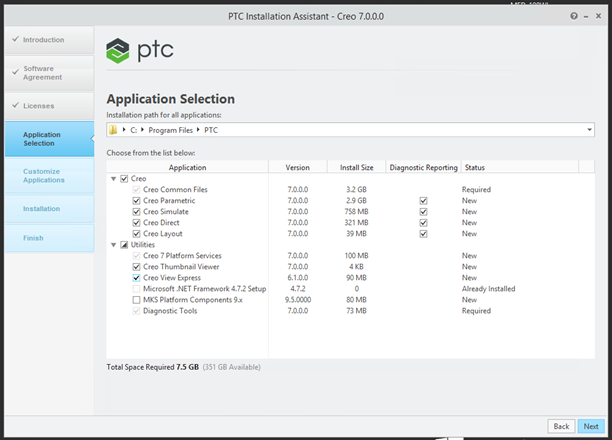This screenshot has height=440, width=612.
Task: Select the Diagnostic Tools row
Action: pos(350,311)
